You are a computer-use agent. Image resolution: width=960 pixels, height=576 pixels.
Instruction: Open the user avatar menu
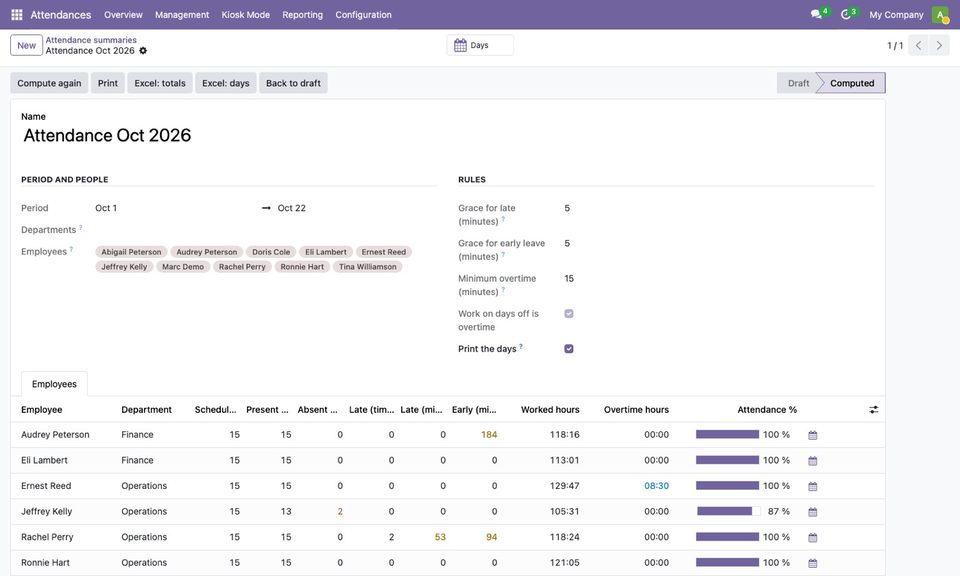point(940,15)
